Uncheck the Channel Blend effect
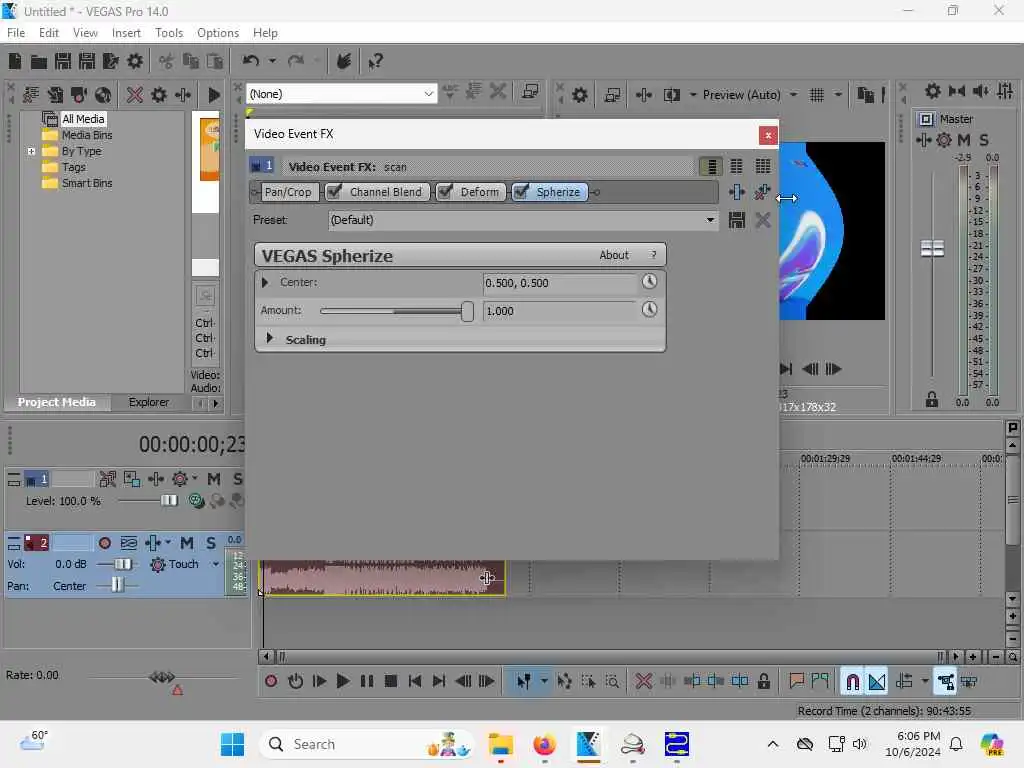Viewport: 1024px width, 768px height. coord(334,191)
